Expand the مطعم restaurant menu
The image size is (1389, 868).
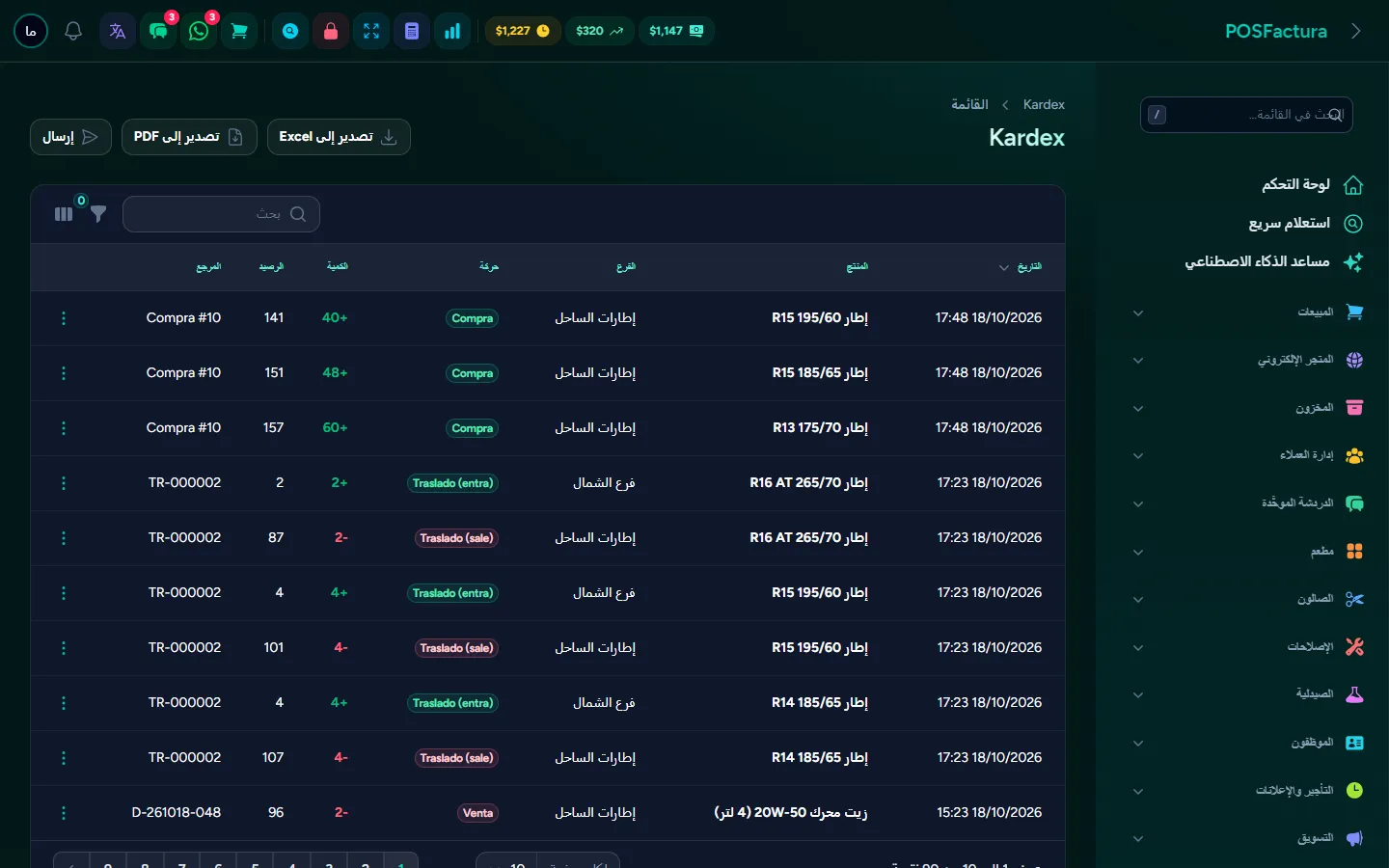click(x=1246, y=552)
